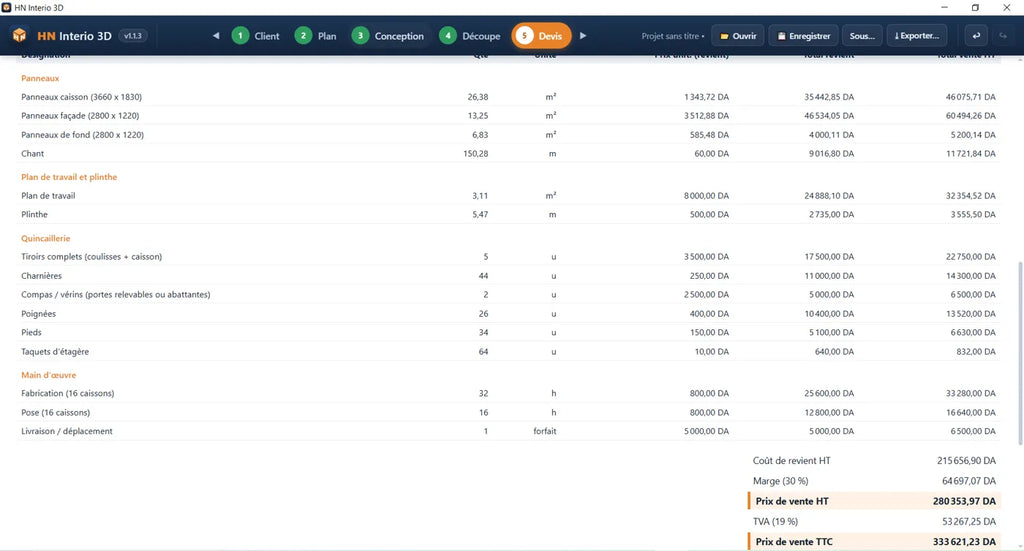Viewport: 1024px width, 551px height.
Task: Click the undo arrow button
Action: pos(976,36)
